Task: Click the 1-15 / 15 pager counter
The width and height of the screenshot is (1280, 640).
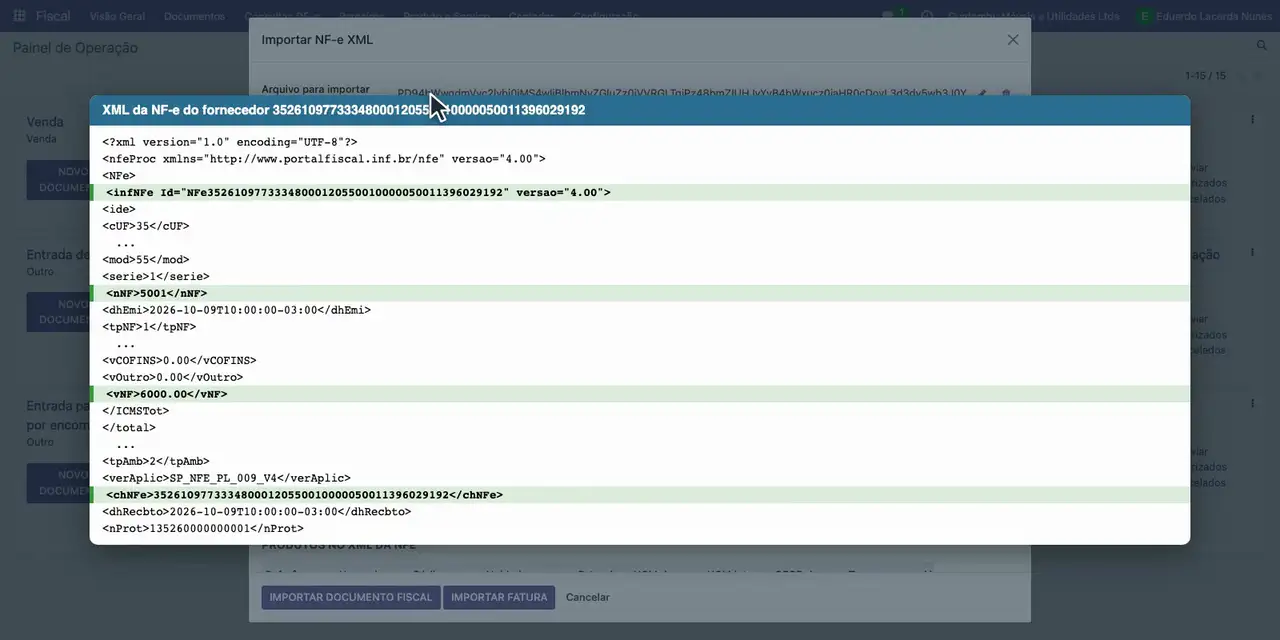Action: coord(1205,76)
